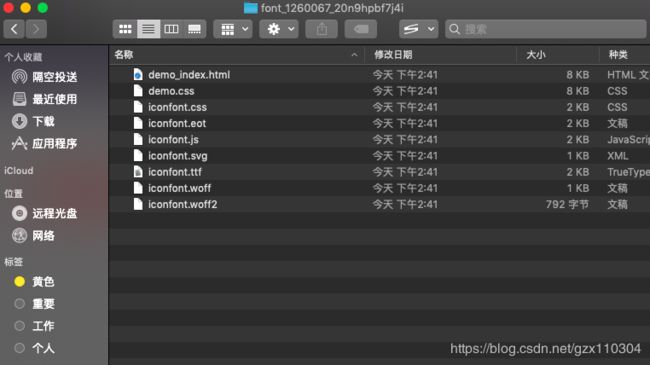Click the 792 字节 size of iconfont.woff2
Image resolution: width=650 pixels, height=365 pixels.
click(x=567, y=204)
